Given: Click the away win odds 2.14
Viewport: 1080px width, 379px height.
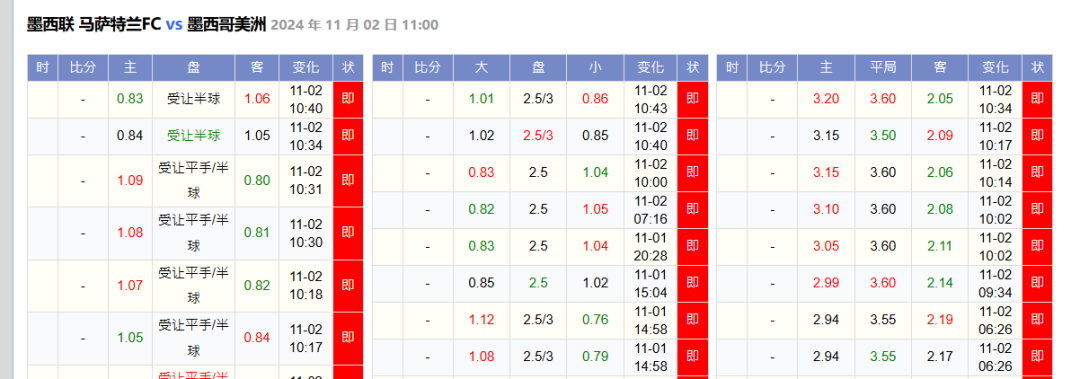Looking at the screenshot, I should (939, 283).
